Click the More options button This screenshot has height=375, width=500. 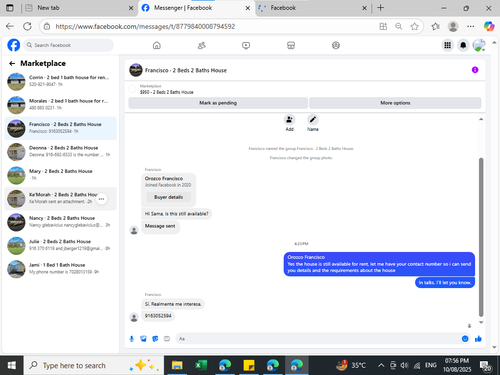[395, 103]
